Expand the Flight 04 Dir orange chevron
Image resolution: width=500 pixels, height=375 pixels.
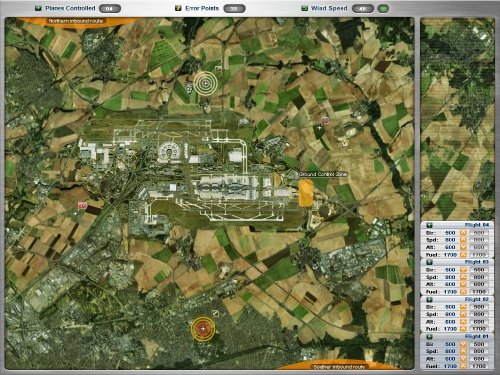pos(463,233)
